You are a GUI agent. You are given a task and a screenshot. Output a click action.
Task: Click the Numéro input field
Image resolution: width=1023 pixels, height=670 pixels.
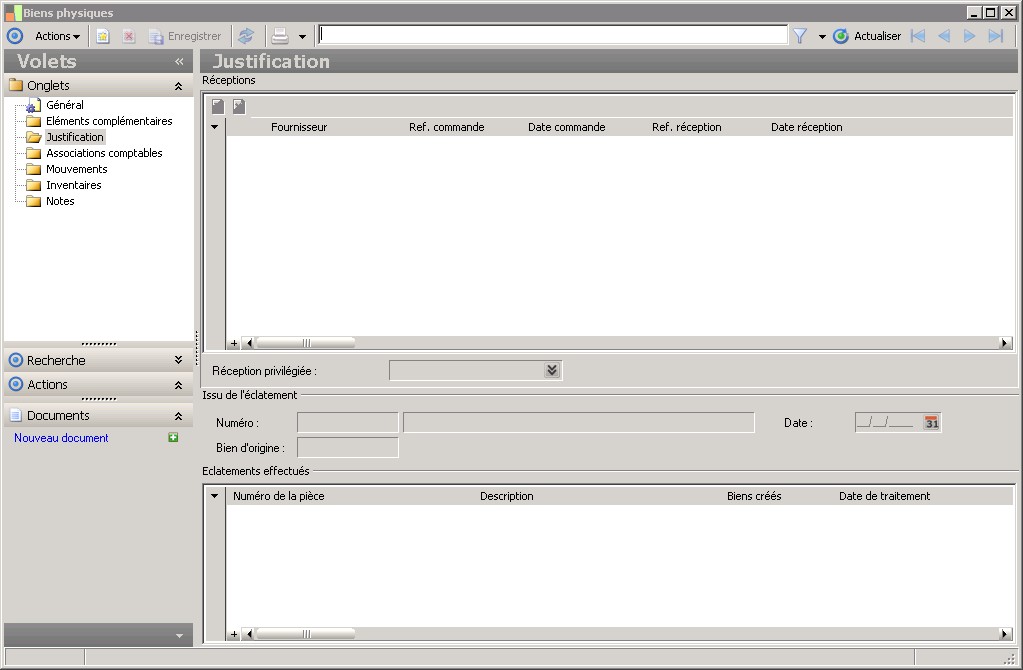[x=347, y=423]
